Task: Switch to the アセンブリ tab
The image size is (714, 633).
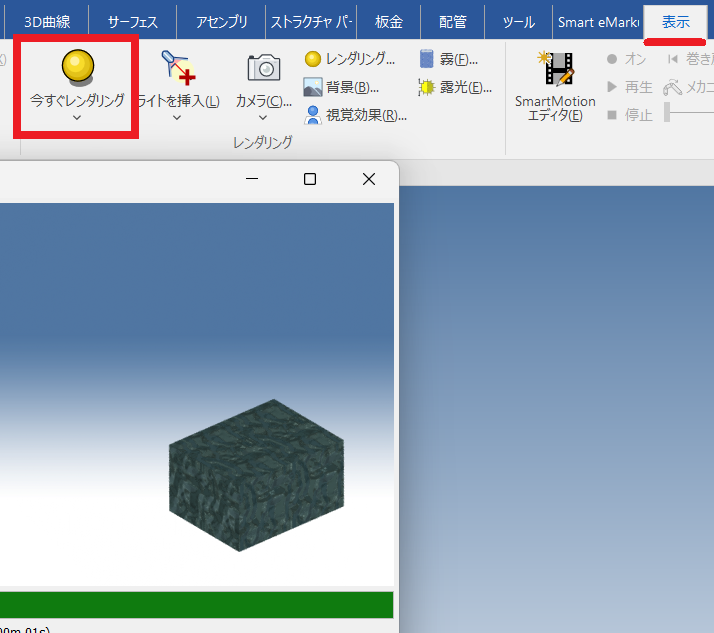Action: coord(221,22)
